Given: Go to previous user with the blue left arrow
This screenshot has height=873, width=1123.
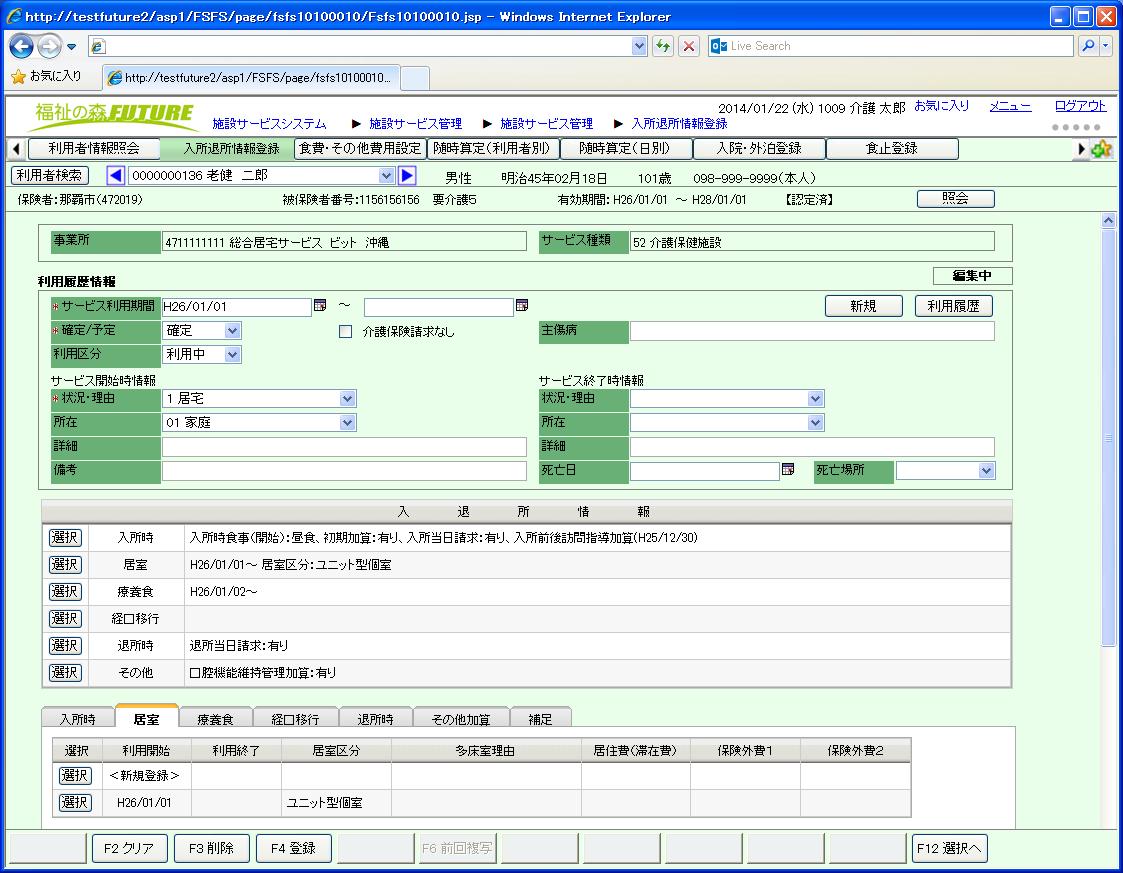Looking at the screenshot, I should pyautogui.click(x=115, y=175).
